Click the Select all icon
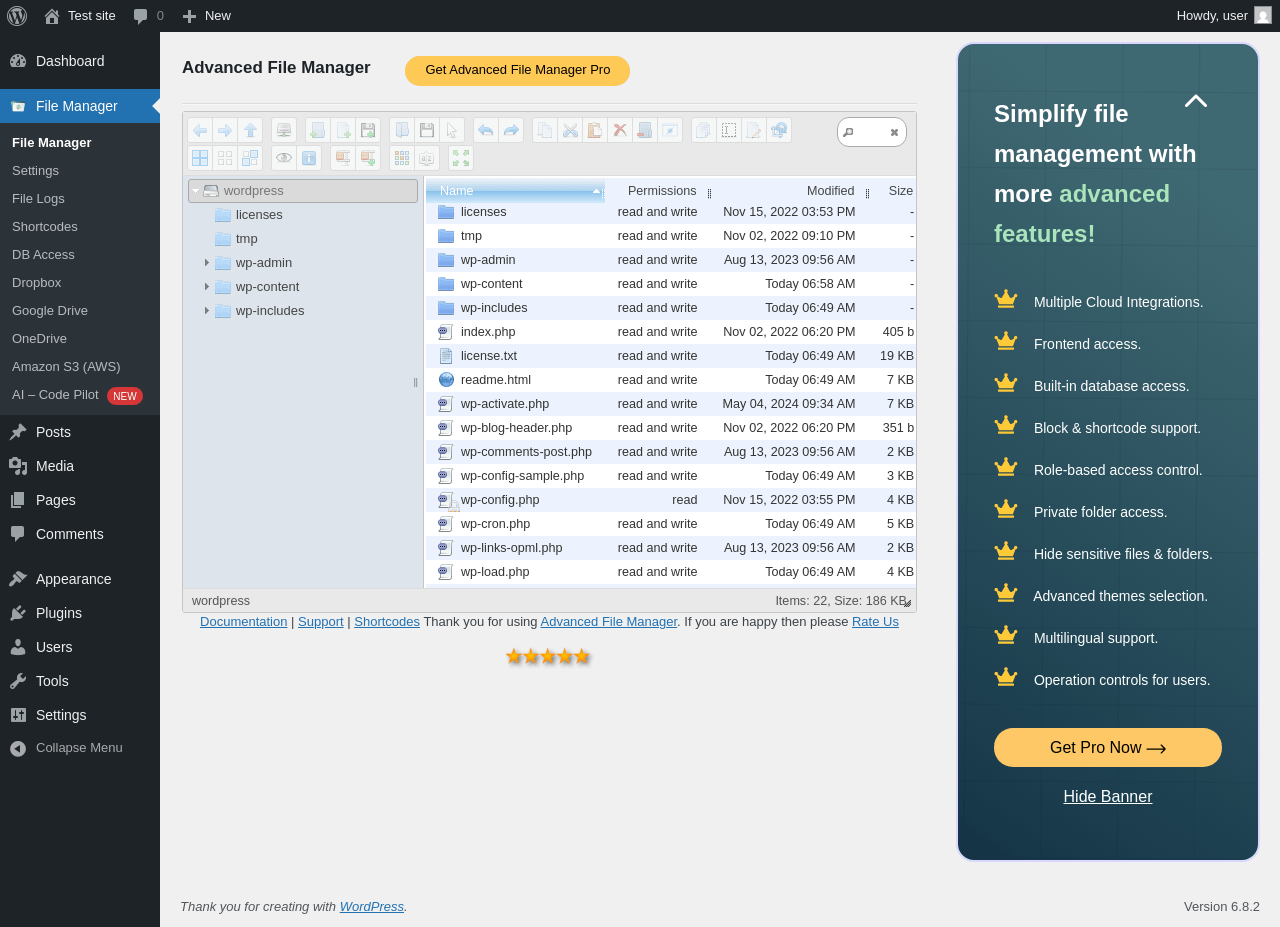This screenshot has height=927, width=1280. 200,158
